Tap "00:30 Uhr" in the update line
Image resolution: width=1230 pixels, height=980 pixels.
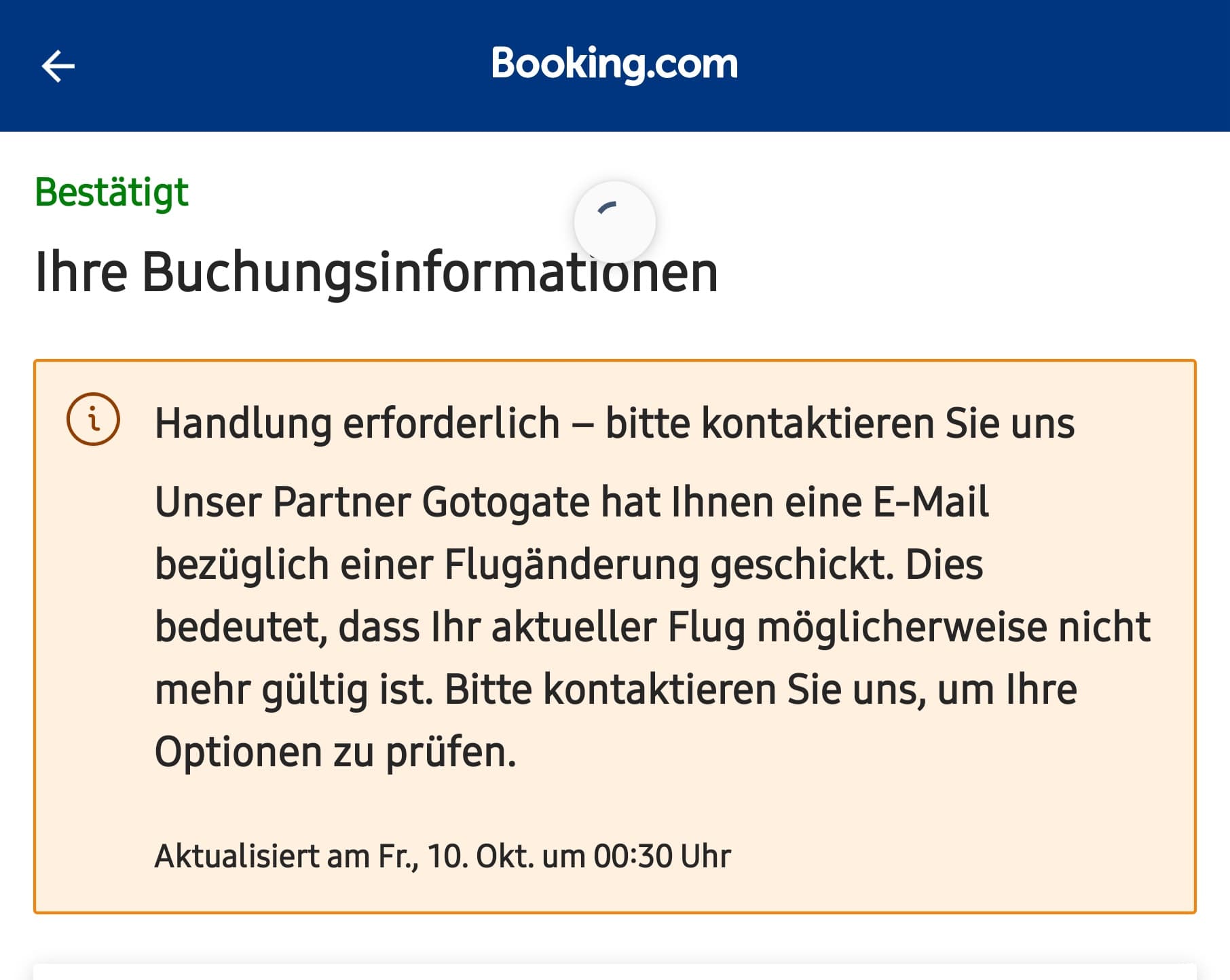click(x=662, y=856)
